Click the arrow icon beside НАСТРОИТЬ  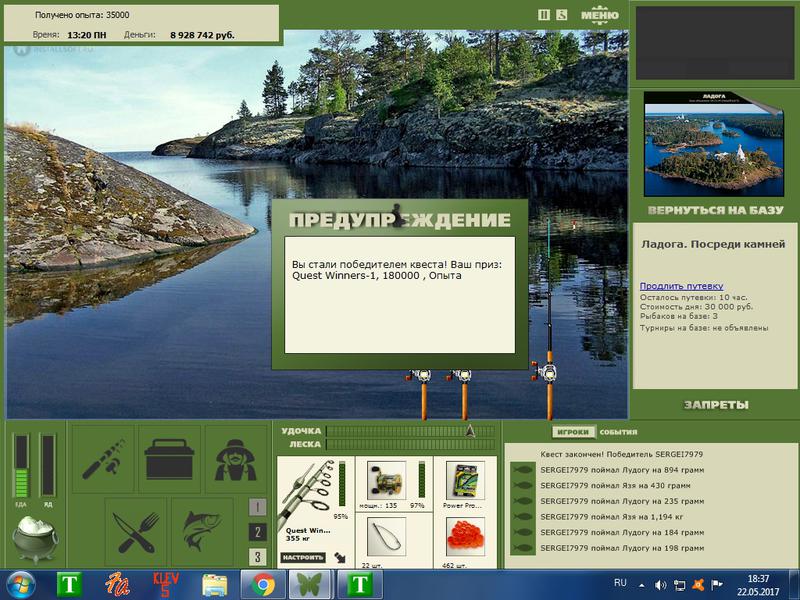[x=340, y=558]
